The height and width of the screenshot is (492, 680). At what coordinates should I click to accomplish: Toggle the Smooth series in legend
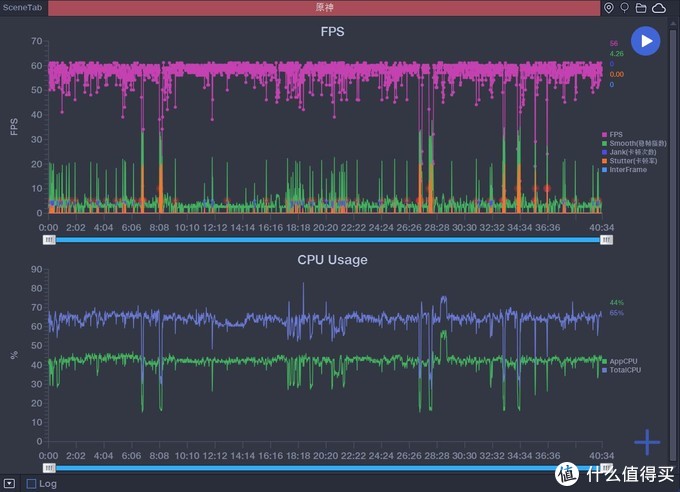(x=634, y=144)
